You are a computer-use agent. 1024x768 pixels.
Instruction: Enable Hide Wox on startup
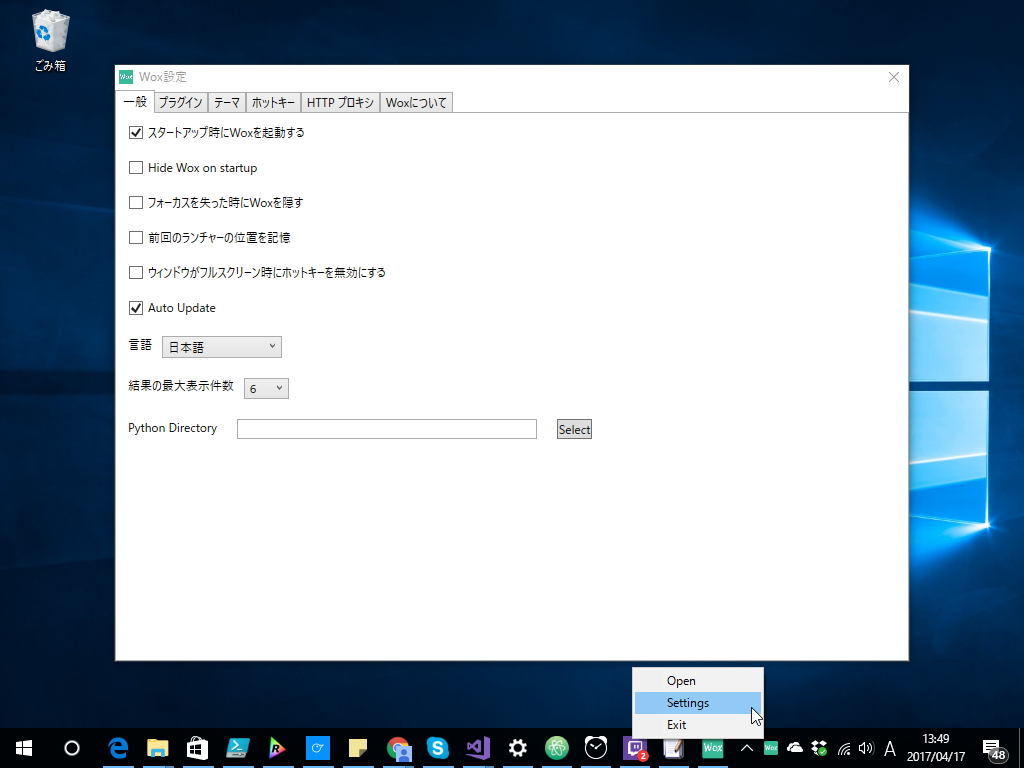tap(136, 167)
